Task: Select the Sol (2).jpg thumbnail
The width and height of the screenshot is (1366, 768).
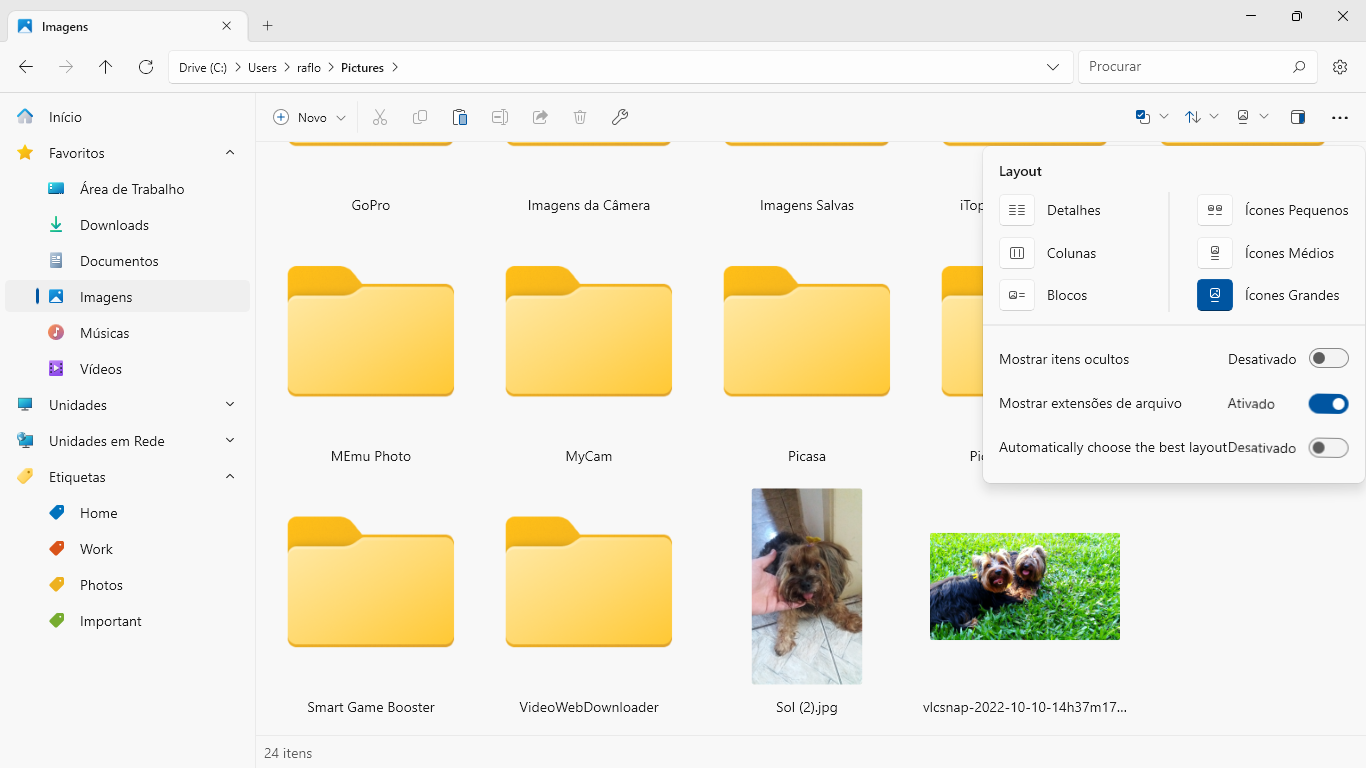Action: [x=807, y=586]
